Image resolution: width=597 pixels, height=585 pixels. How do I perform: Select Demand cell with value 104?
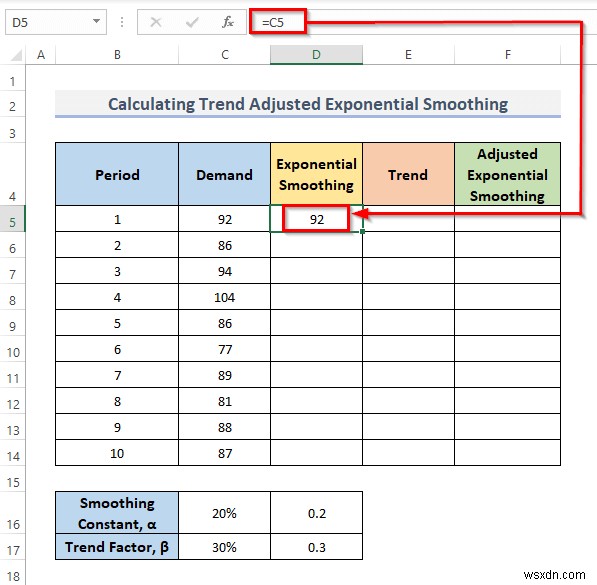click(x=225, y=297)
